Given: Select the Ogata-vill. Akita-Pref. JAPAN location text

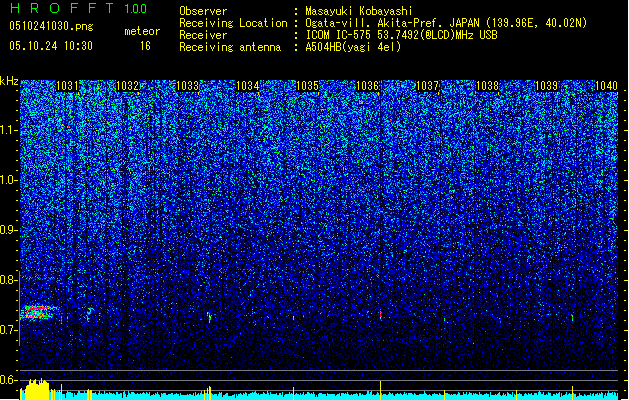Looking at the screenshot, I should (446, 23).
